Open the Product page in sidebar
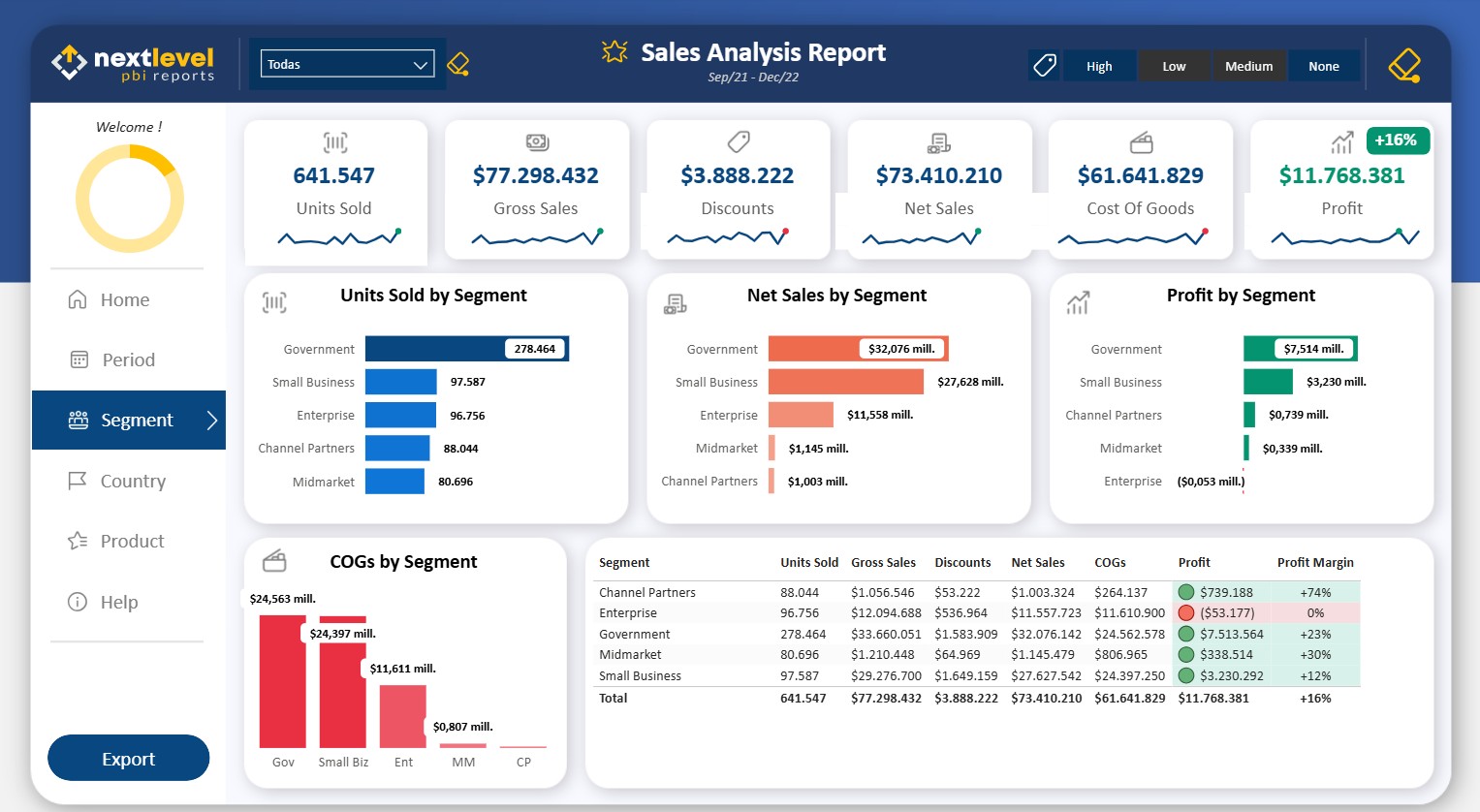The width and height of the screenshot is (1480, 812). (132, 541)
